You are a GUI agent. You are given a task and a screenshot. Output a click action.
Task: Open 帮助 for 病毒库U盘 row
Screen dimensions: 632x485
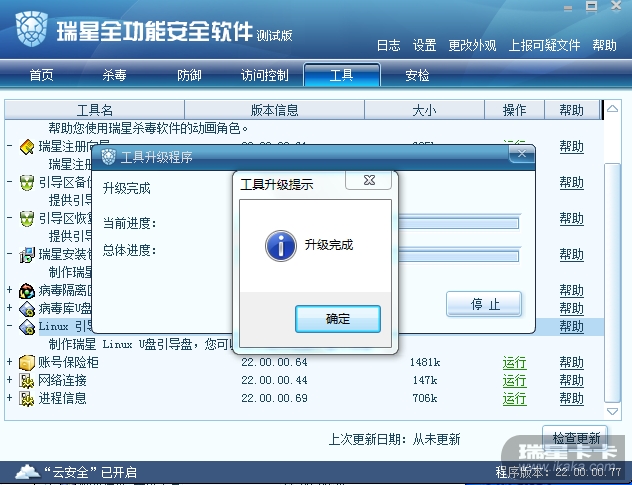pos(572,309)
